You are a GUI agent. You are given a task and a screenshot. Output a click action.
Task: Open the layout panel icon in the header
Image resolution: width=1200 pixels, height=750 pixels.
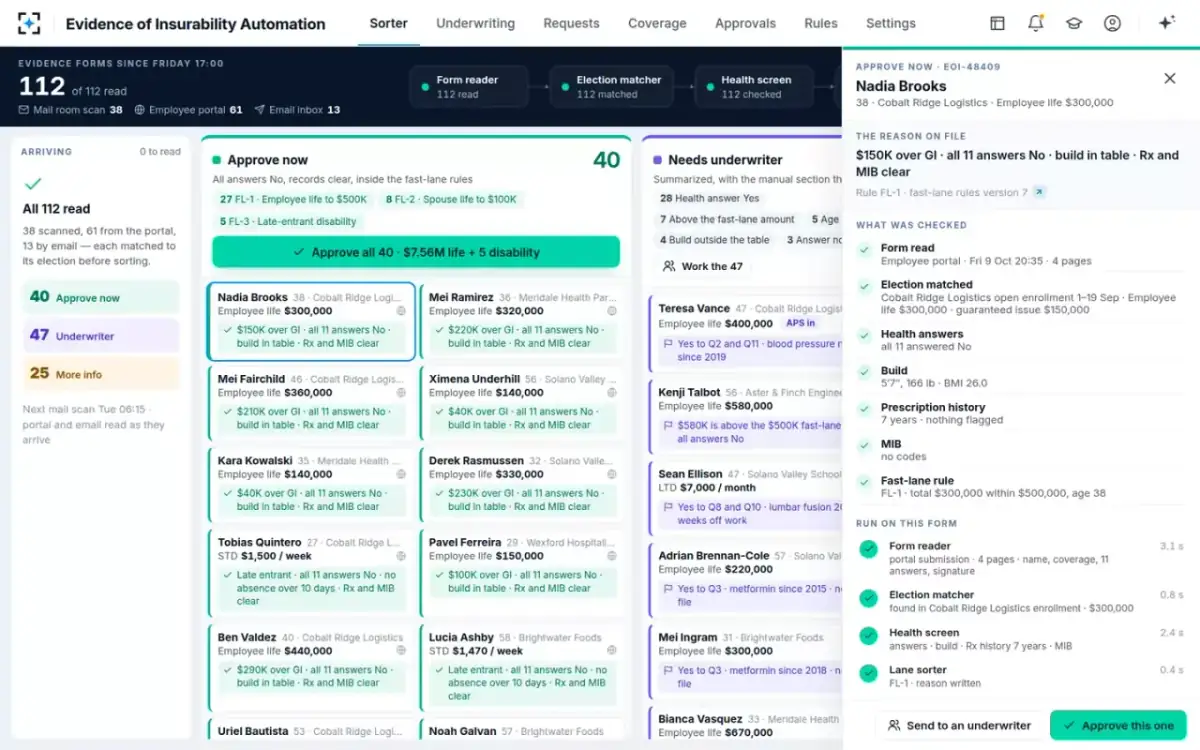[997, 23]
